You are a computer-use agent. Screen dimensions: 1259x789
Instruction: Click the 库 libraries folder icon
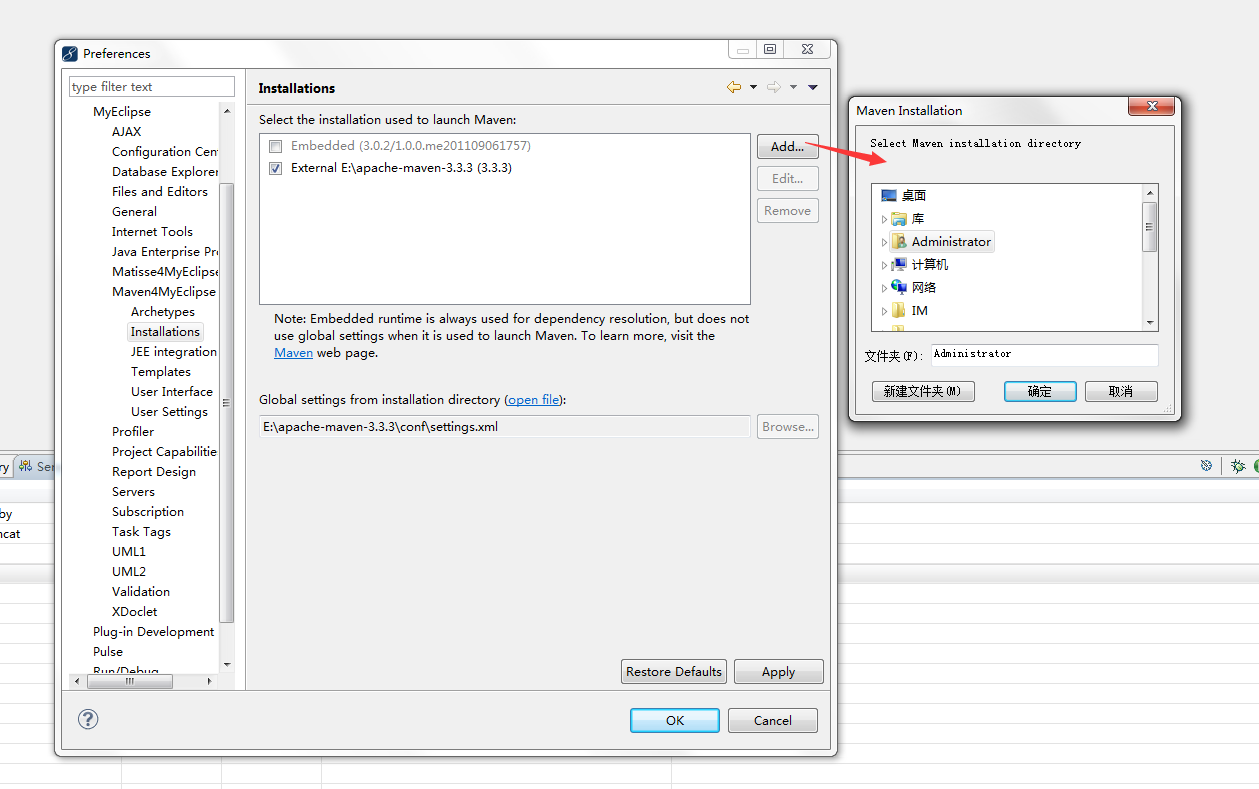899,219
